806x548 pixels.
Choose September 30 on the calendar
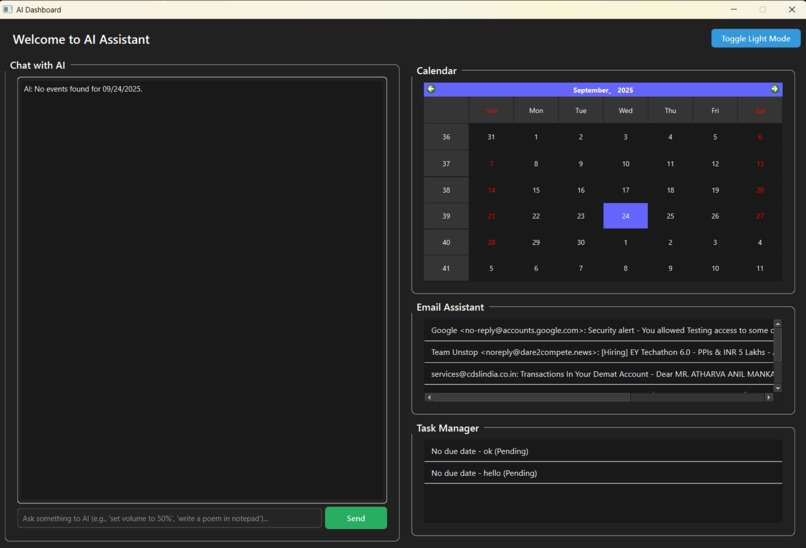pyautogui.click(x=581, y=243)
